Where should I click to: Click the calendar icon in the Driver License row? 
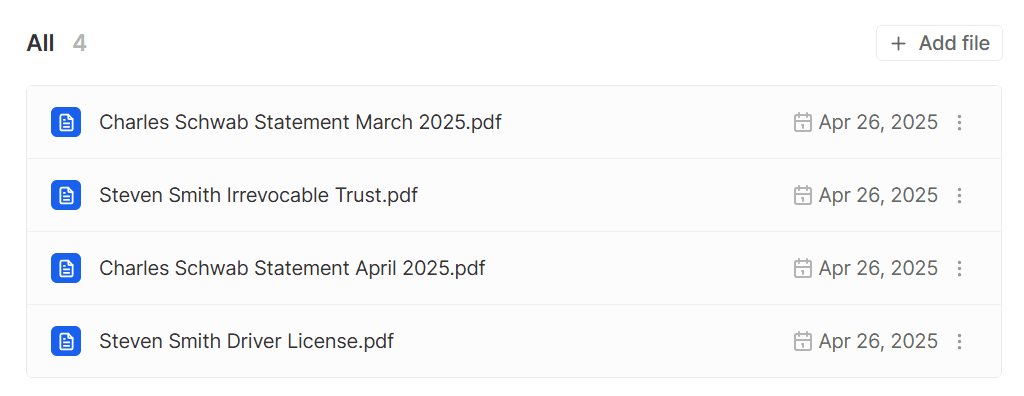click(803, 341)
